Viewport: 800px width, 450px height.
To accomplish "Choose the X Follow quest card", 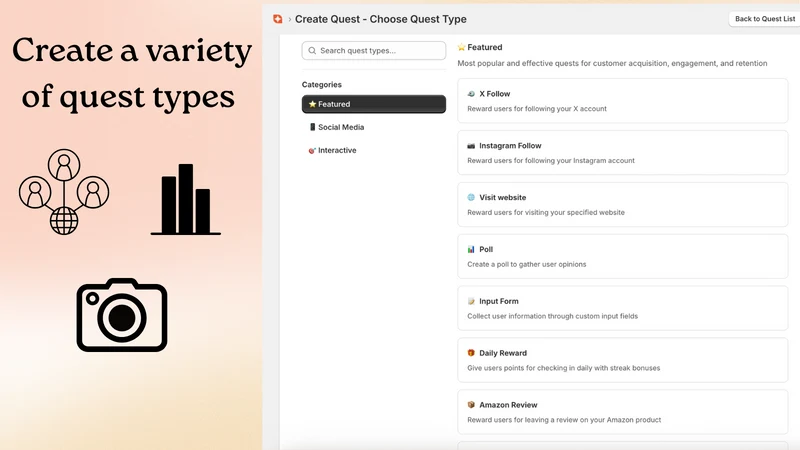I will point(622,101).
